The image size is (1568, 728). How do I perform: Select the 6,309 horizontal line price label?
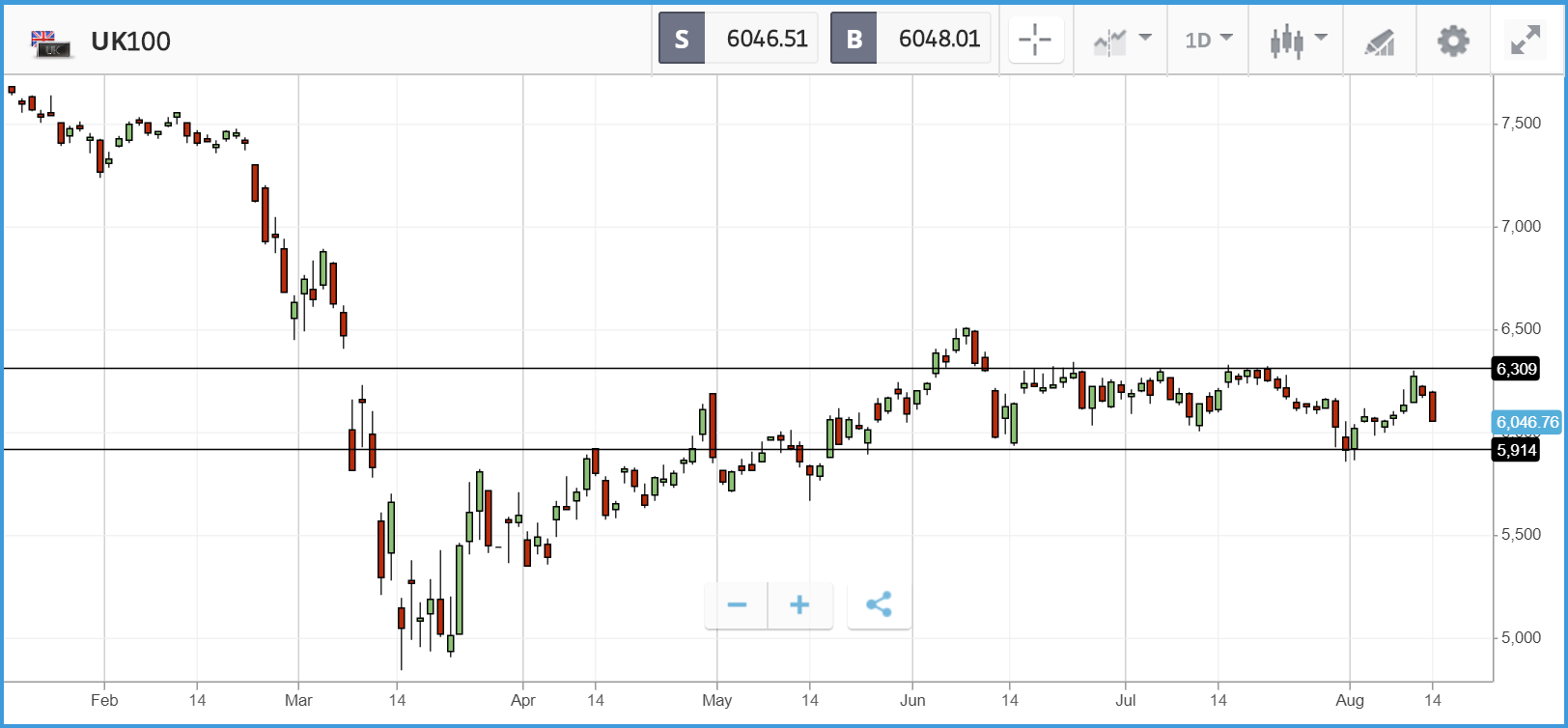[1516, 369]
